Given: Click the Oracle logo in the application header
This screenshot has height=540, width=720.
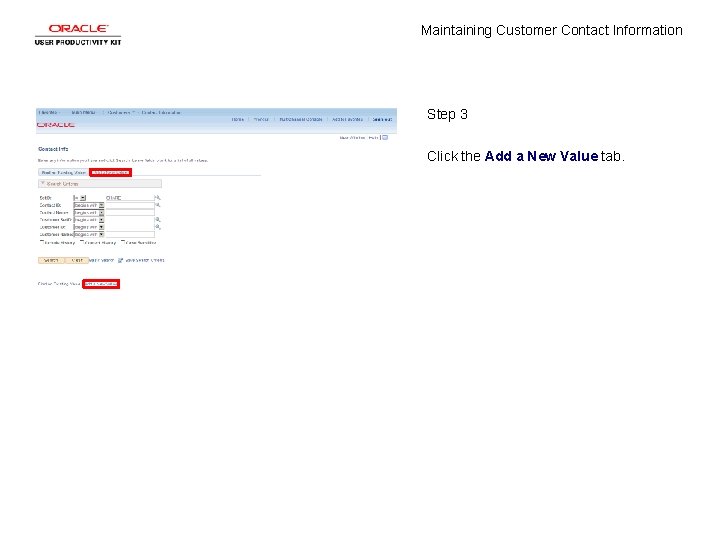Looking at the screenshot, I should click(x=56, y=124).
